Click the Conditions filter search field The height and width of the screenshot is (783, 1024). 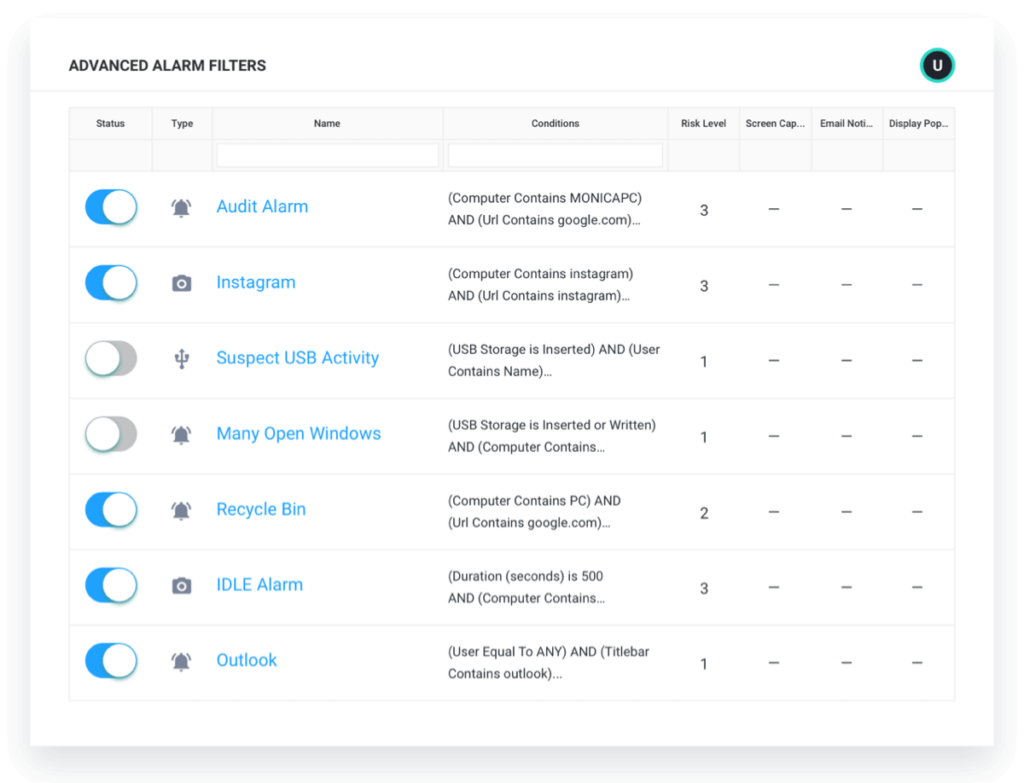tap(555, 155)
